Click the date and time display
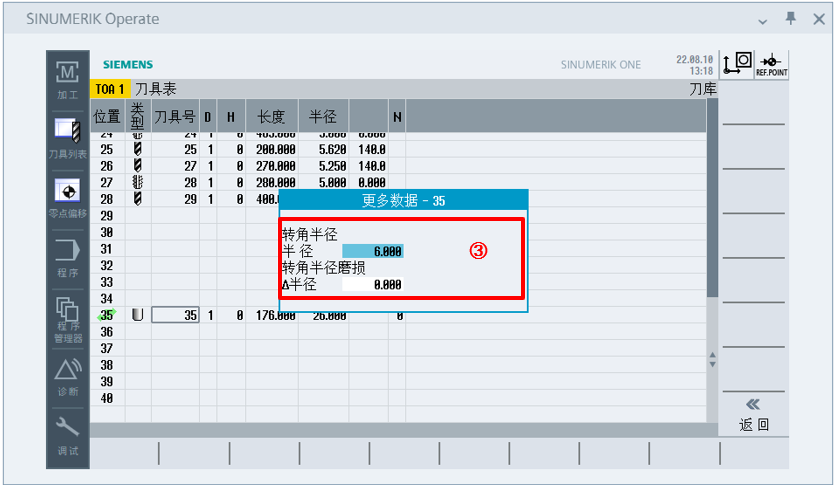 tap(694, 65)
